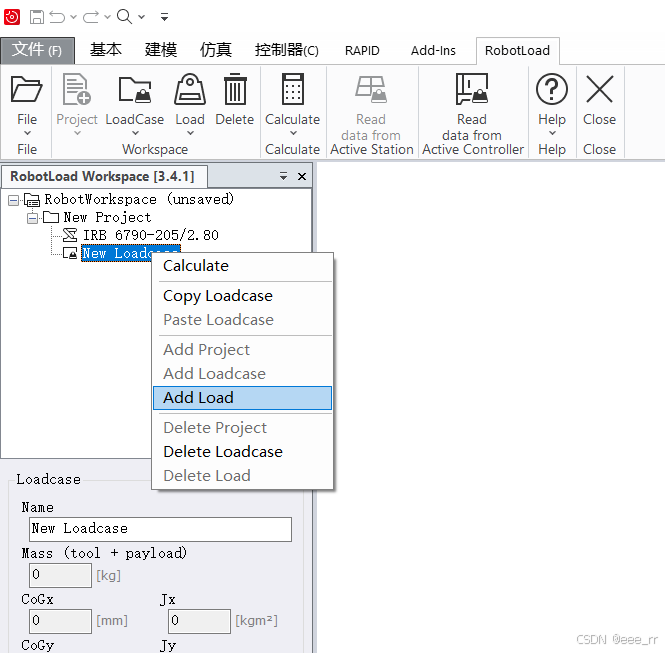Open the Redo history dropdown arrow
The image size is (665, 653).
(x=107, y=17)
